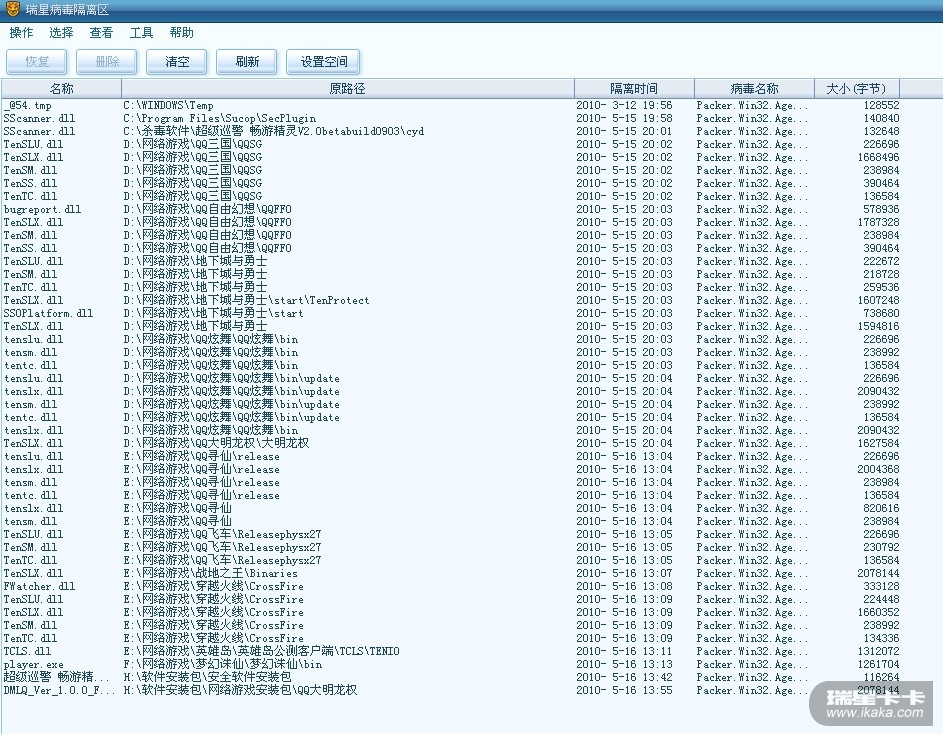
Task: Select FWatcher.dll file entry
Action: (x=40, y=586)
